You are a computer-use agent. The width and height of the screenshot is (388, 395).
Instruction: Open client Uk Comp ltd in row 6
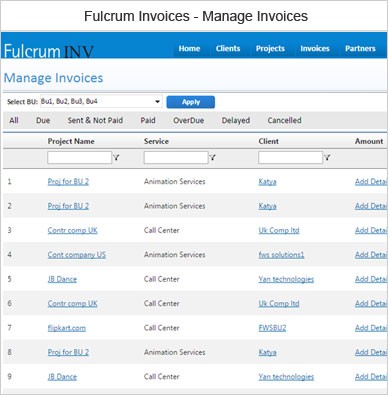coord(279,304)
